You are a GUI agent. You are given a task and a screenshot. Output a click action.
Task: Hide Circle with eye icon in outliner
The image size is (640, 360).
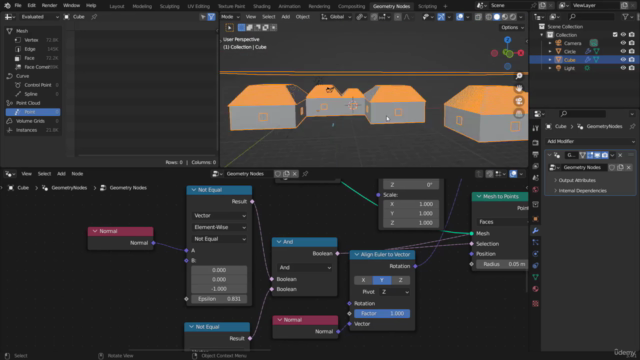(x=623, y=51)
